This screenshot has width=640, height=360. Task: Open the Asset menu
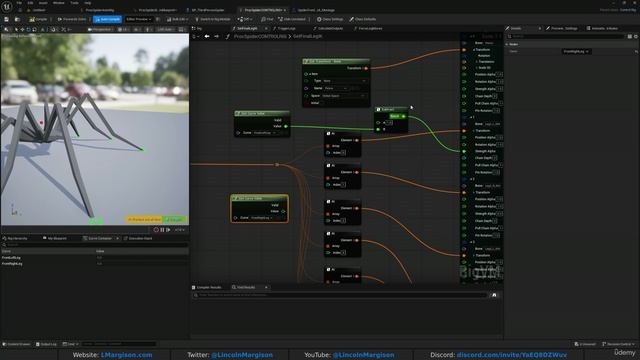[43, 3]
